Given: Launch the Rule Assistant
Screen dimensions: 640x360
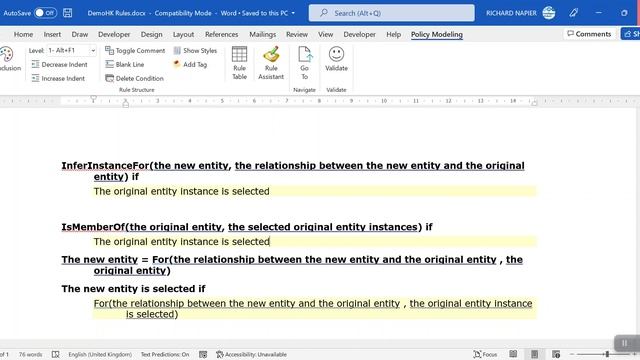Looking at the screenshot, I should pyautogui.click(x=271, y=63).
